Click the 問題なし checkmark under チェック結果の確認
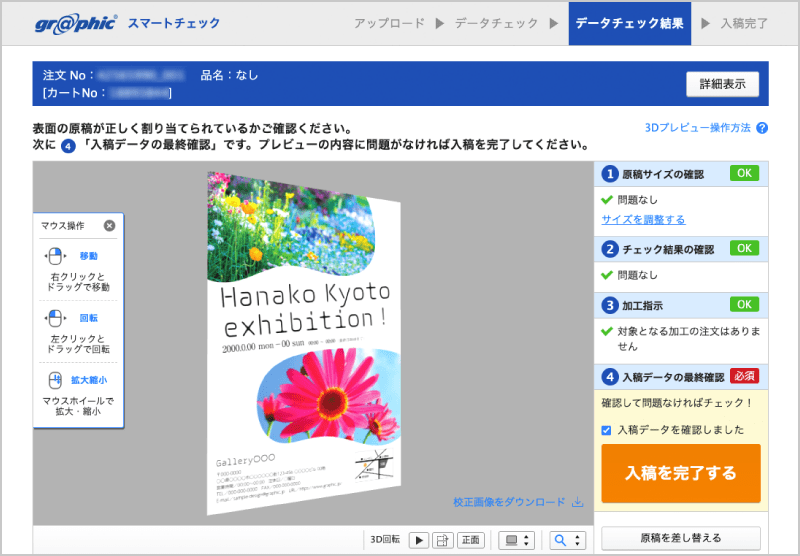This screenshot has width=800, height=556. pyautogui.click(x=607, y=275)
